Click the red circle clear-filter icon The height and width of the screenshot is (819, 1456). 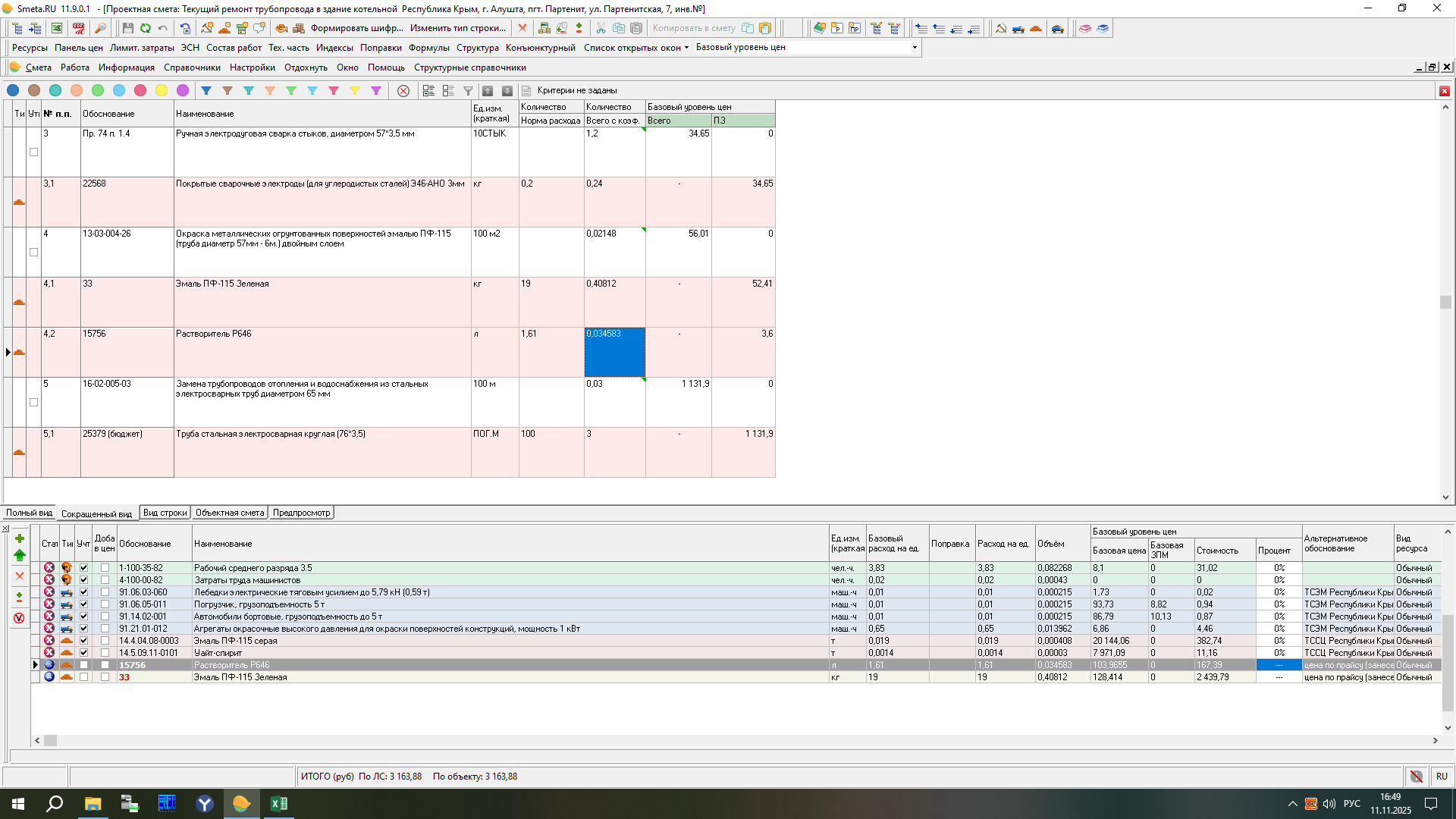pyautogui.click(x=403, y=90)
